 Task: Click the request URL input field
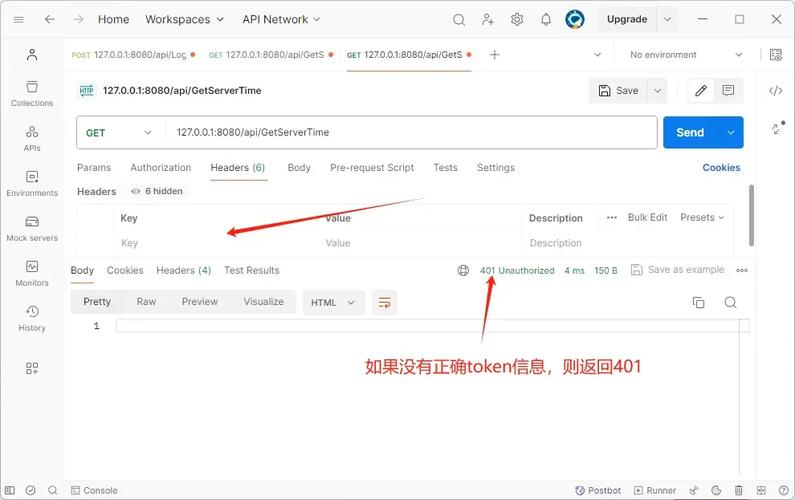(411, 133)
